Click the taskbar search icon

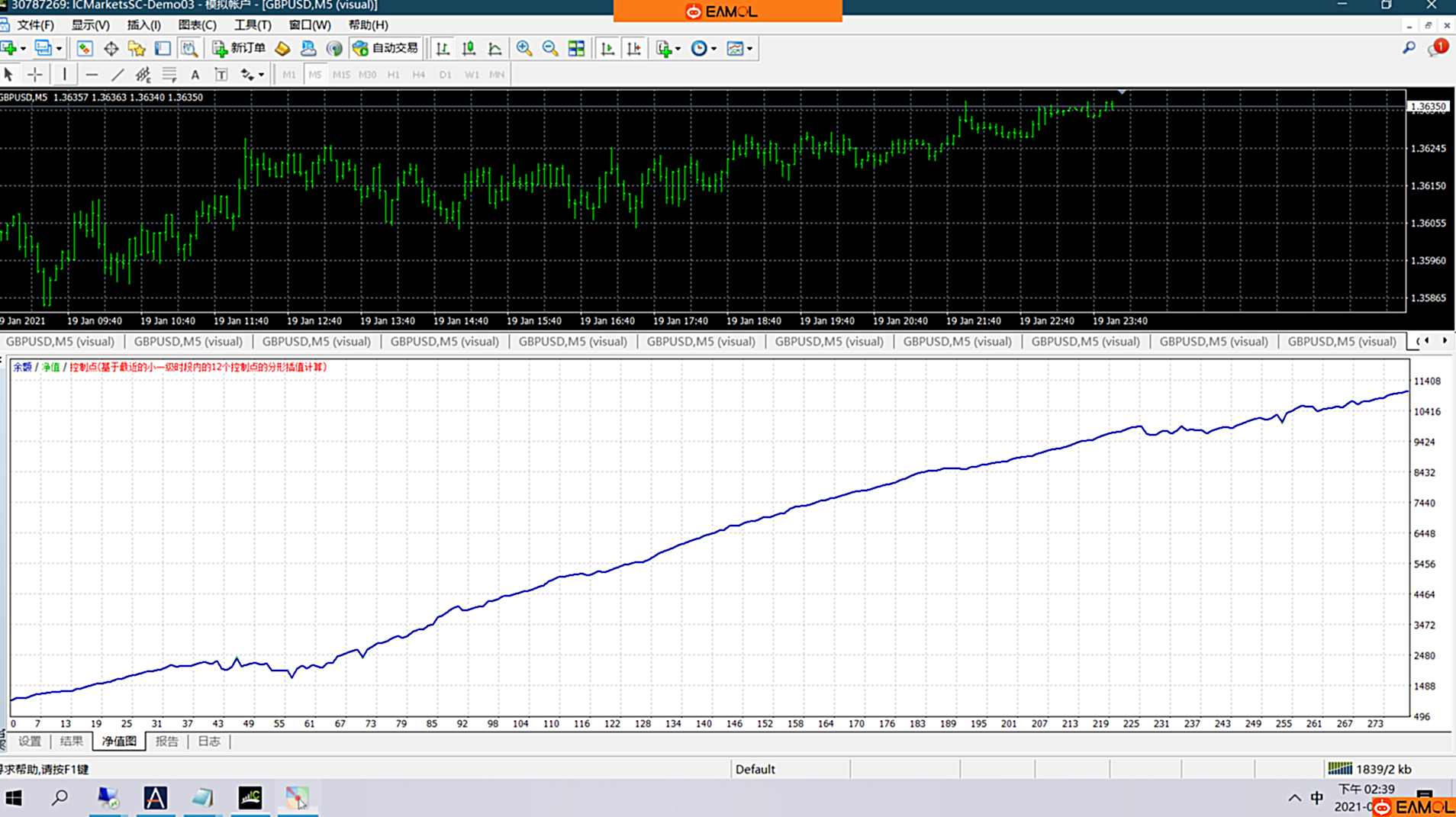tap(60, 798)
